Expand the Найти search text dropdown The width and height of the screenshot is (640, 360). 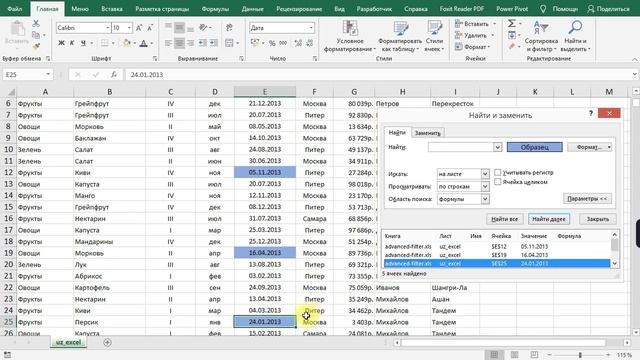coord(497,147)
